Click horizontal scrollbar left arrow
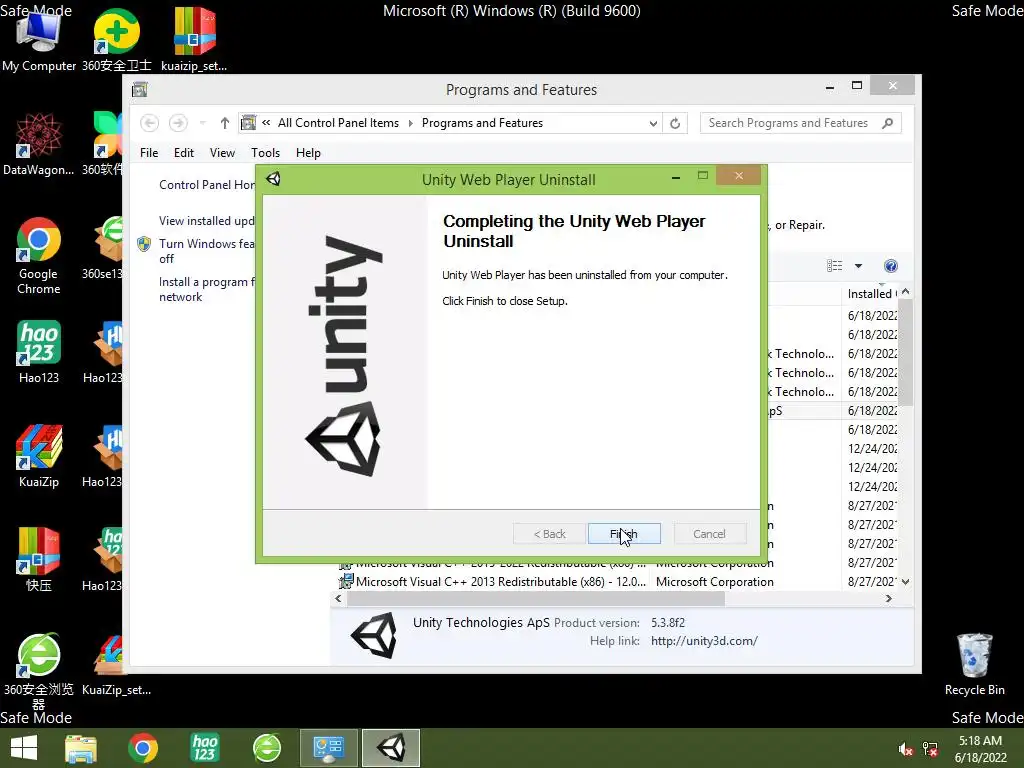The image size is (1024, 768). pyautogui.click(x=338, y=598)
